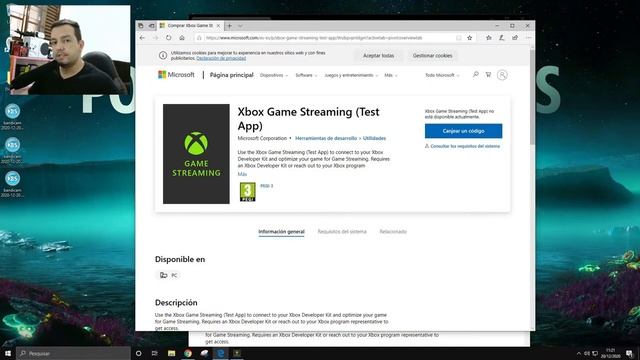
Task: Click the cookie notice info icon
Action: 163,56
